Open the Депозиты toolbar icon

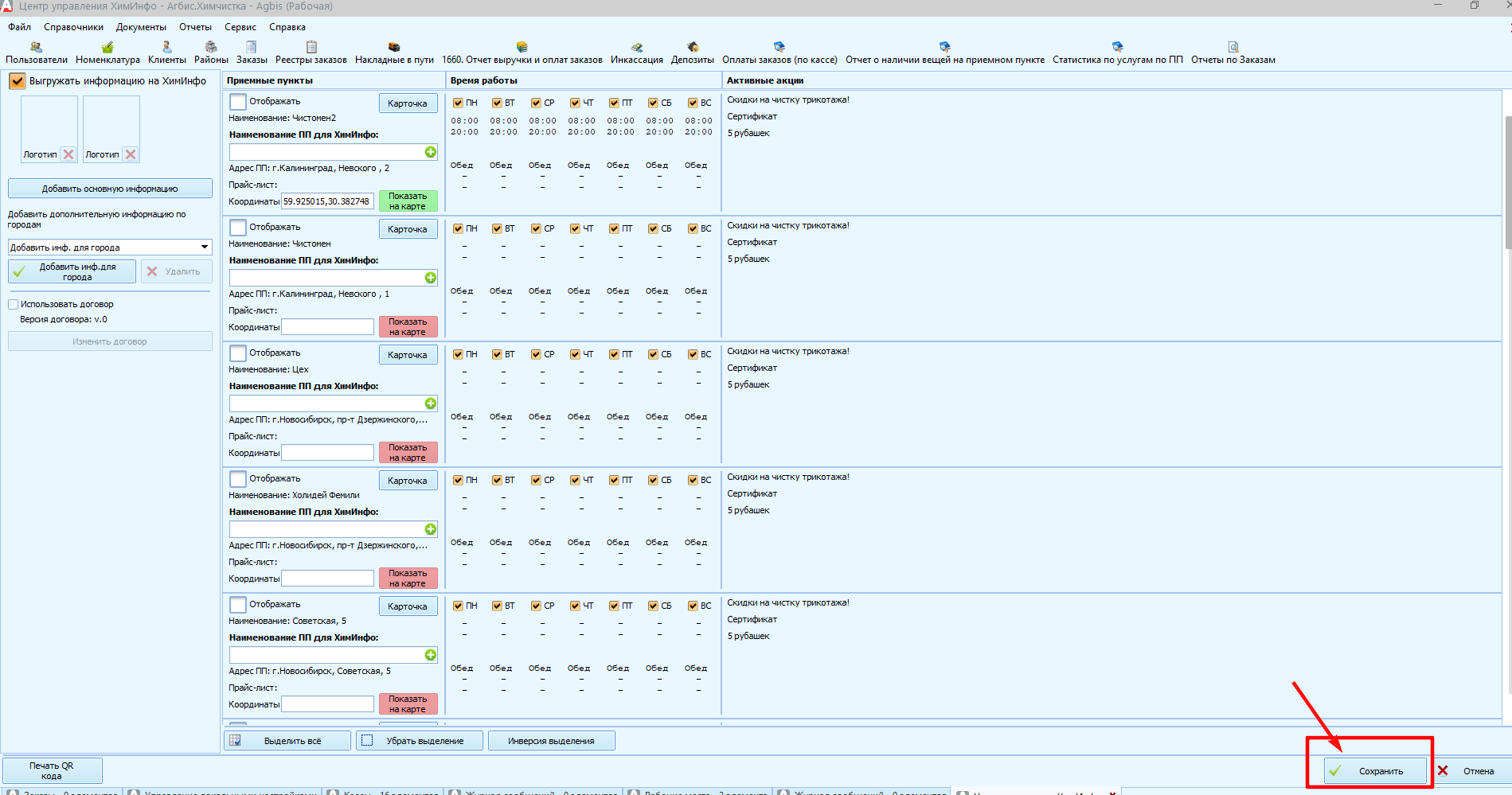692,53
